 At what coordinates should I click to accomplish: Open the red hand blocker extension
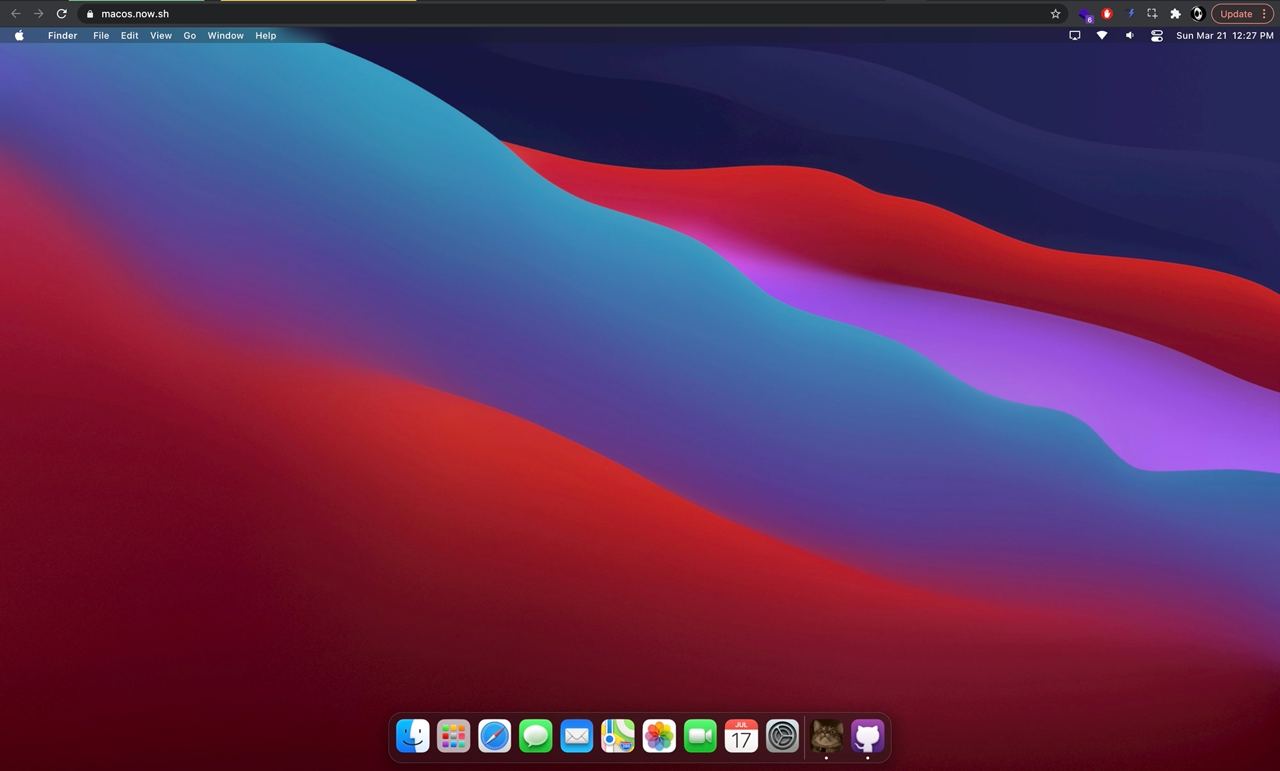click(x=1107, y=14)
